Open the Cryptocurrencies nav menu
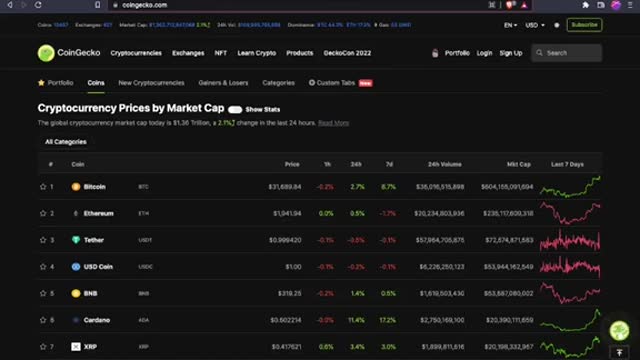The height and width of the screenshot is (360, 640). [136, 53]
